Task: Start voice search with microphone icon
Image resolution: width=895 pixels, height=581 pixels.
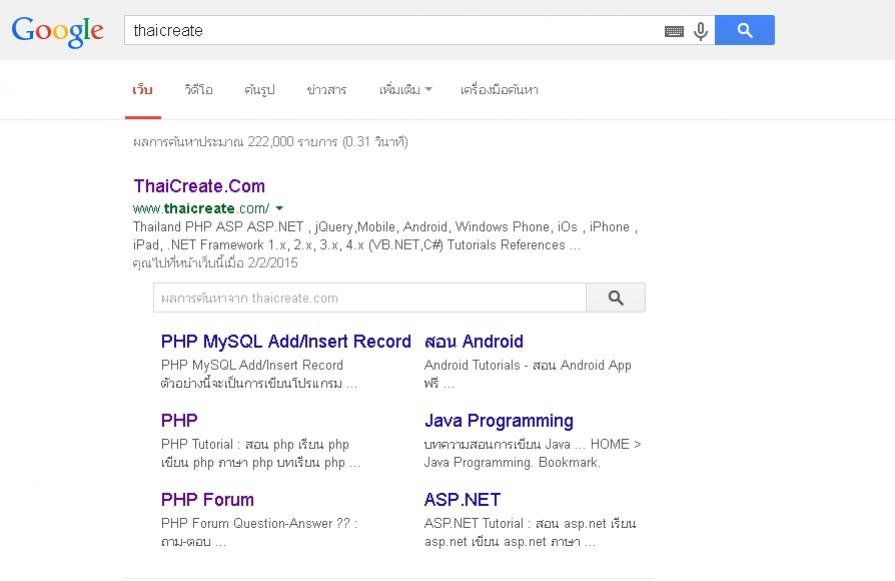Action: [x=700, y=31]
